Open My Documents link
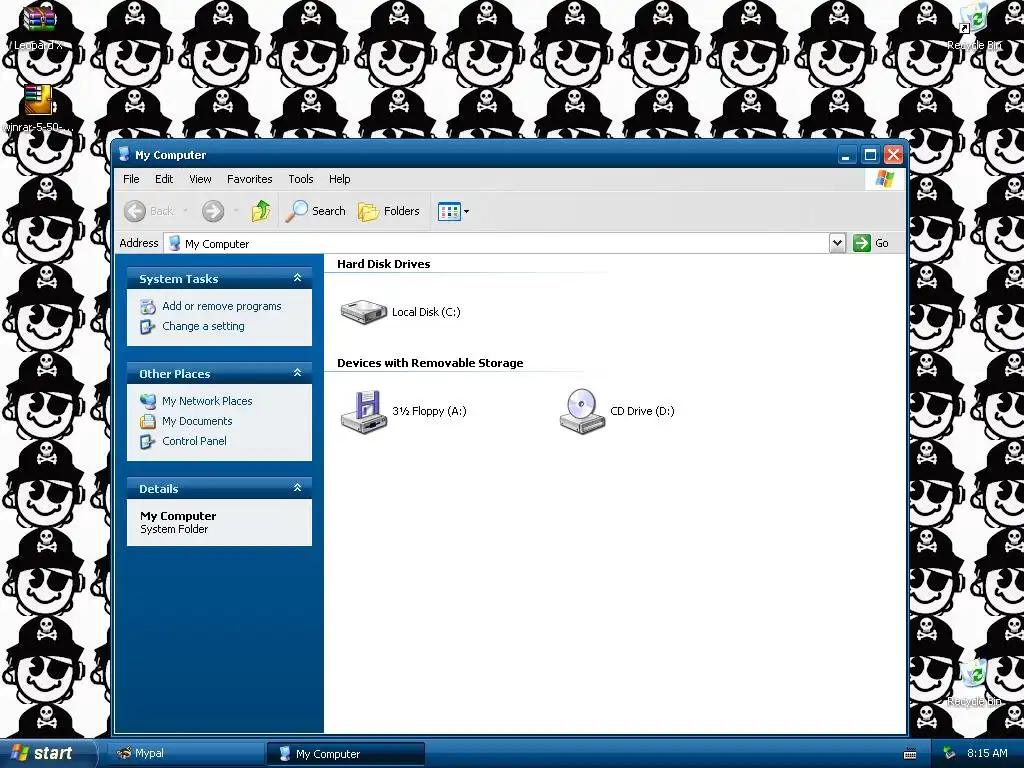 197,421
